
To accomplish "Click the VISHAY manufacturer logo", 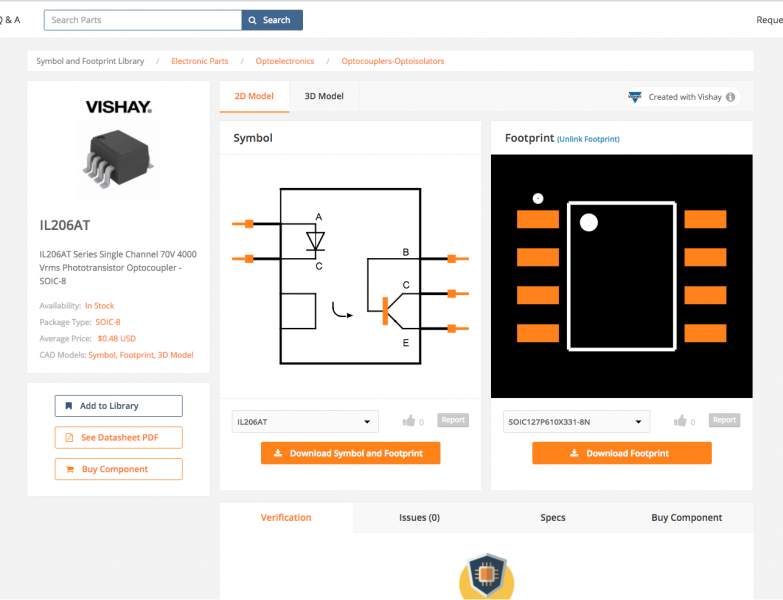I will (x=119, y=107).
